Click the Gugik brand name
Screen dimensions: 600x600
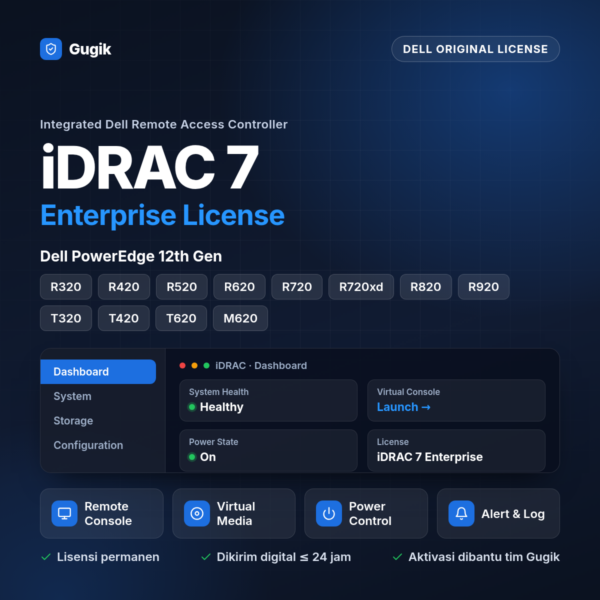coord(90,49)
